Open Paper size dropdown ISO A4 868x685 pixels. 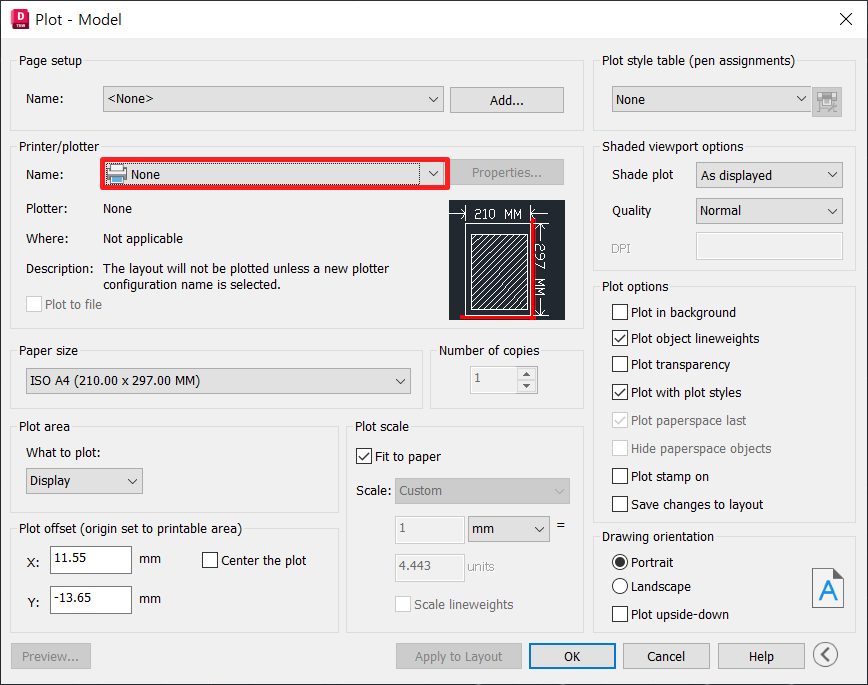tap(218, 381)
